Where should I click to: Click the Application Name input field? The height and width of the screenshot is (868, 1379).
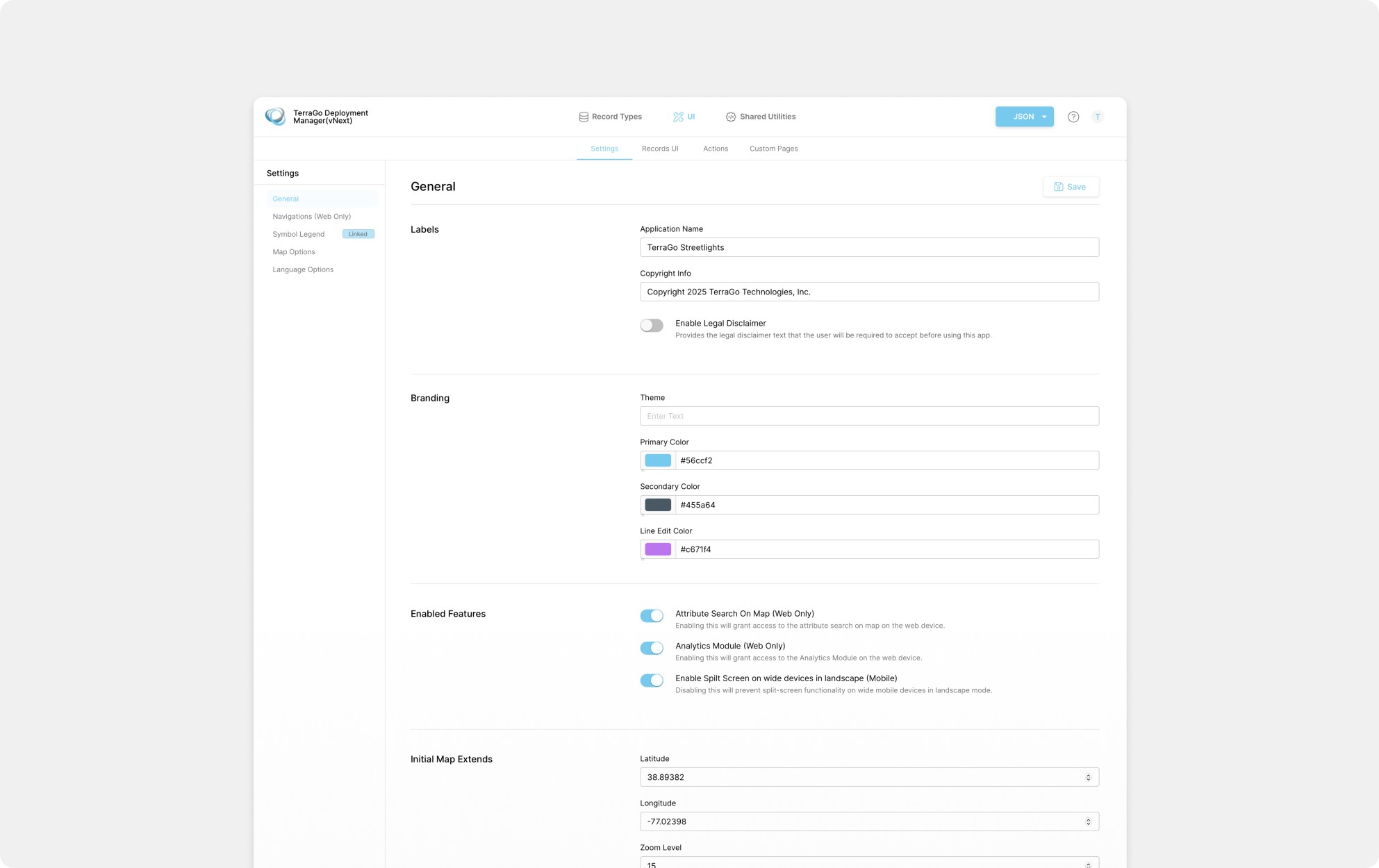(x=868, y=247)
